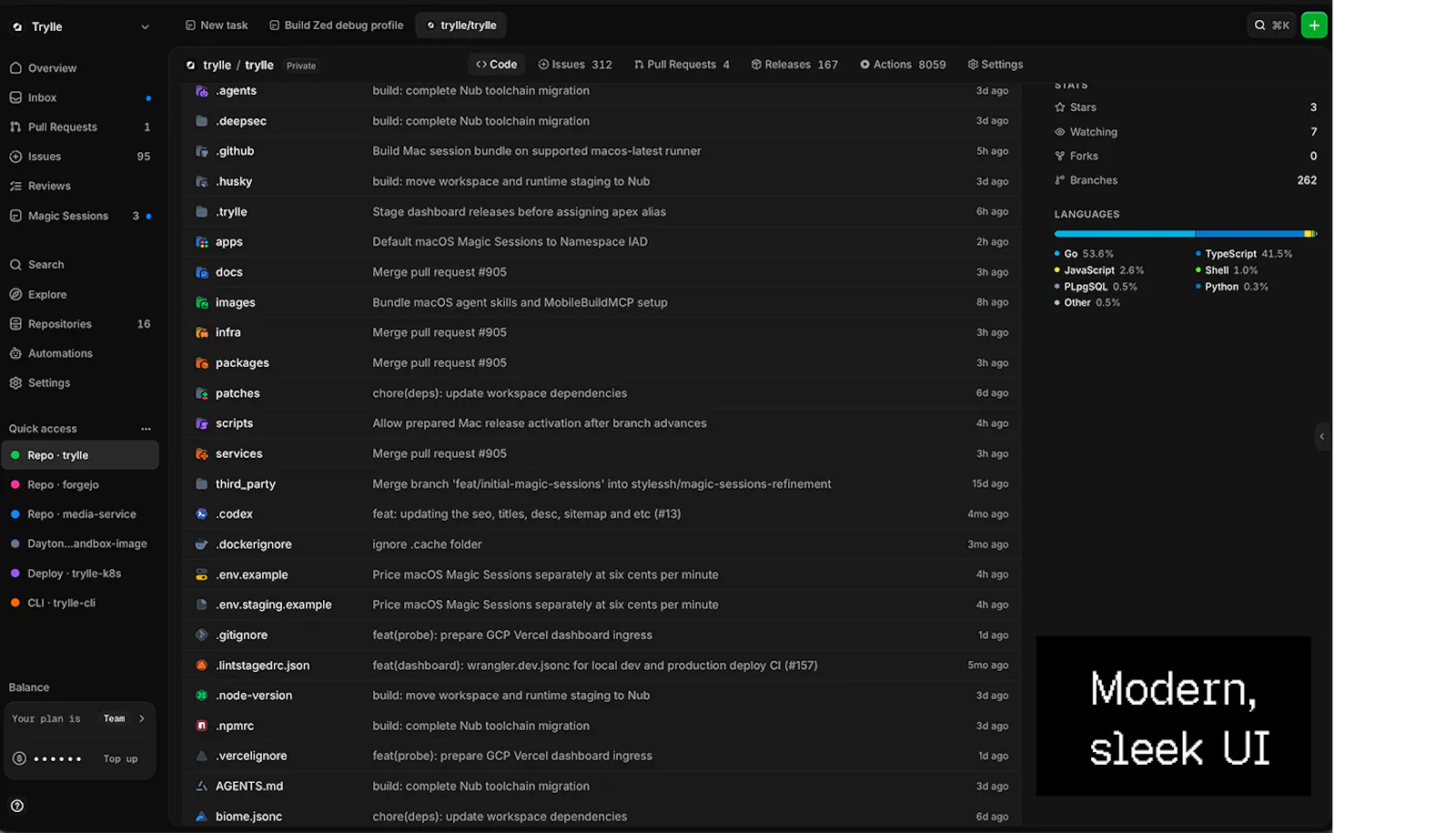Select the Code repository tab
Screen dimensions: 1456x833
[496, 65]
